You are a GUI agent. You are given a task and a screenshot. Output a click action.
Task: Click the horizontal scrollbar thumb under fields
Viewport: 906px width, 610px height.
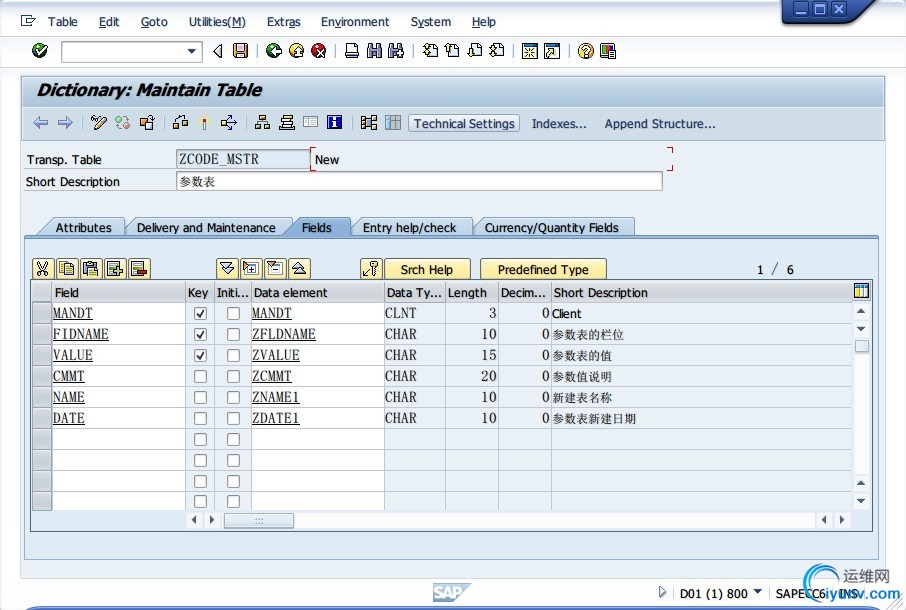(x=259, y=520)
